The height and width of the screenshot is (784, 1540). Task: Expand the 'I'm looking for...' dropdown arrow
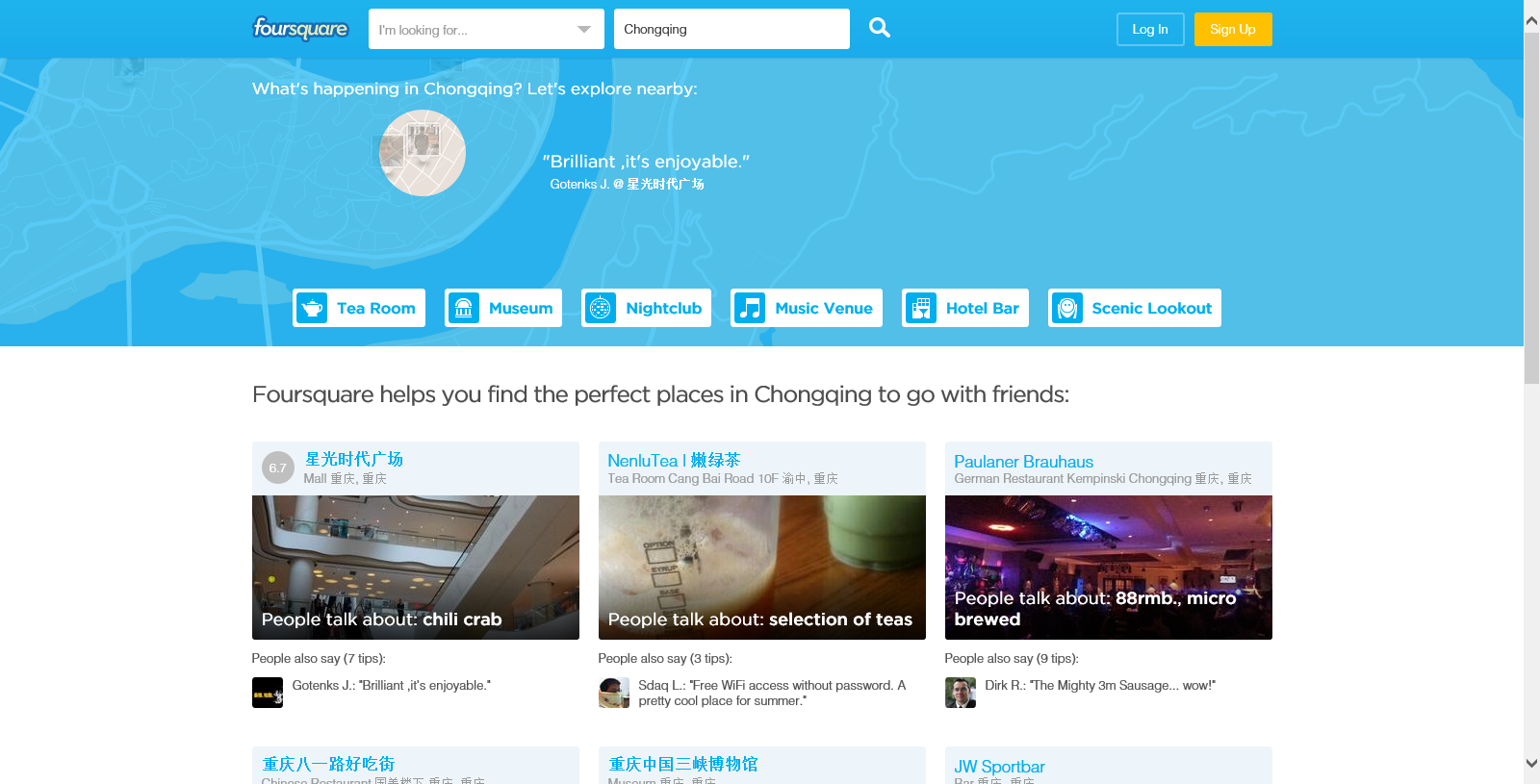(584, 29)
